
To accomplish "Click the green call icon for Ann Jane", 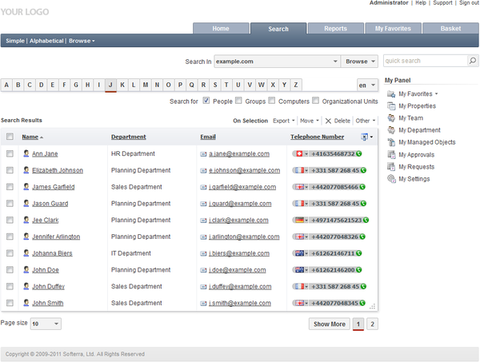I will [x=359, y=154].
